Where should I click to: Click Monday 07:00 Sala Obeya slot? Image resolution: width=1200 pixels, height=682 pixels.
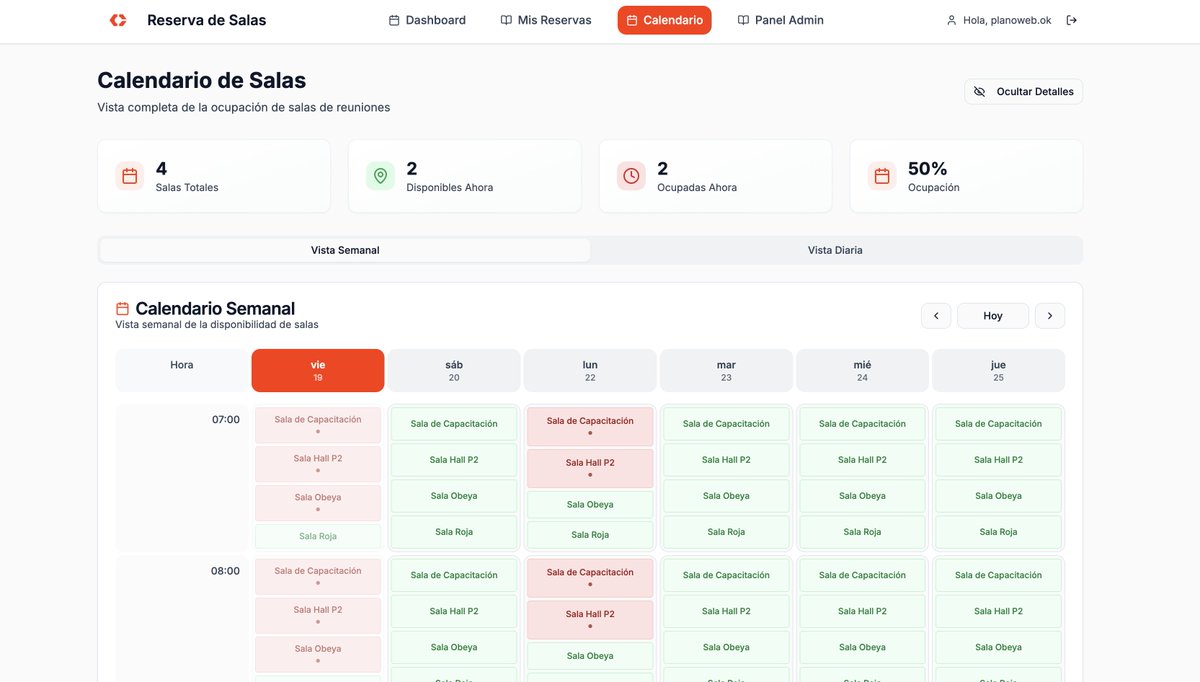[x=590, y=504]
